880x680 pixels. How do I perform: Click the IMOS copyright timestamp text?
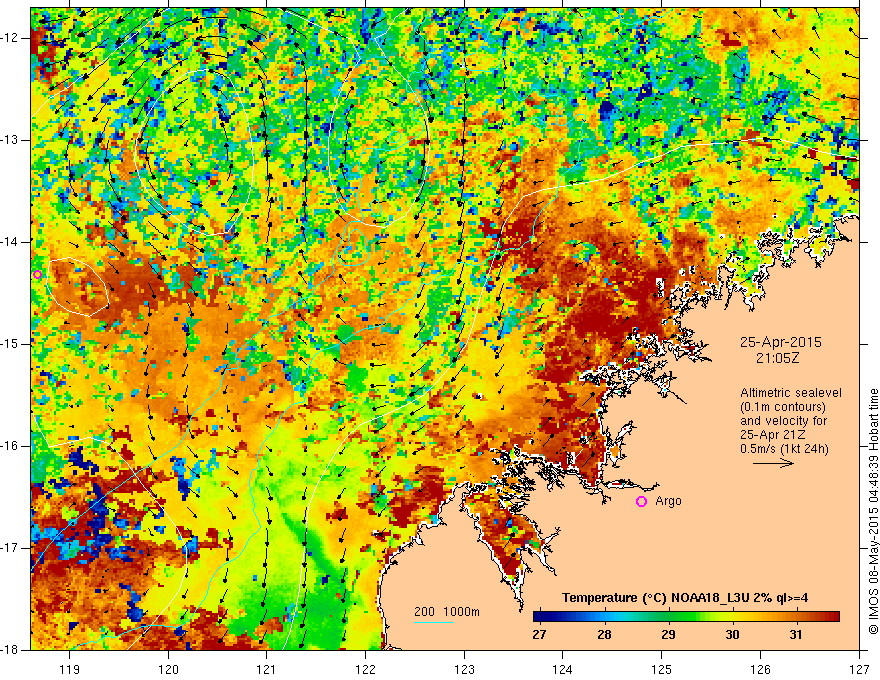coord(873,511)
